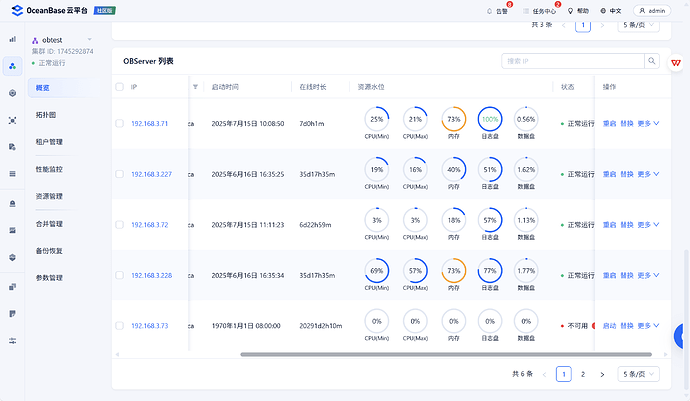The width and height of the screenshot is (690, 401).
Task: Click the cube package sidebar icon
Action: [x=12, y=258]
